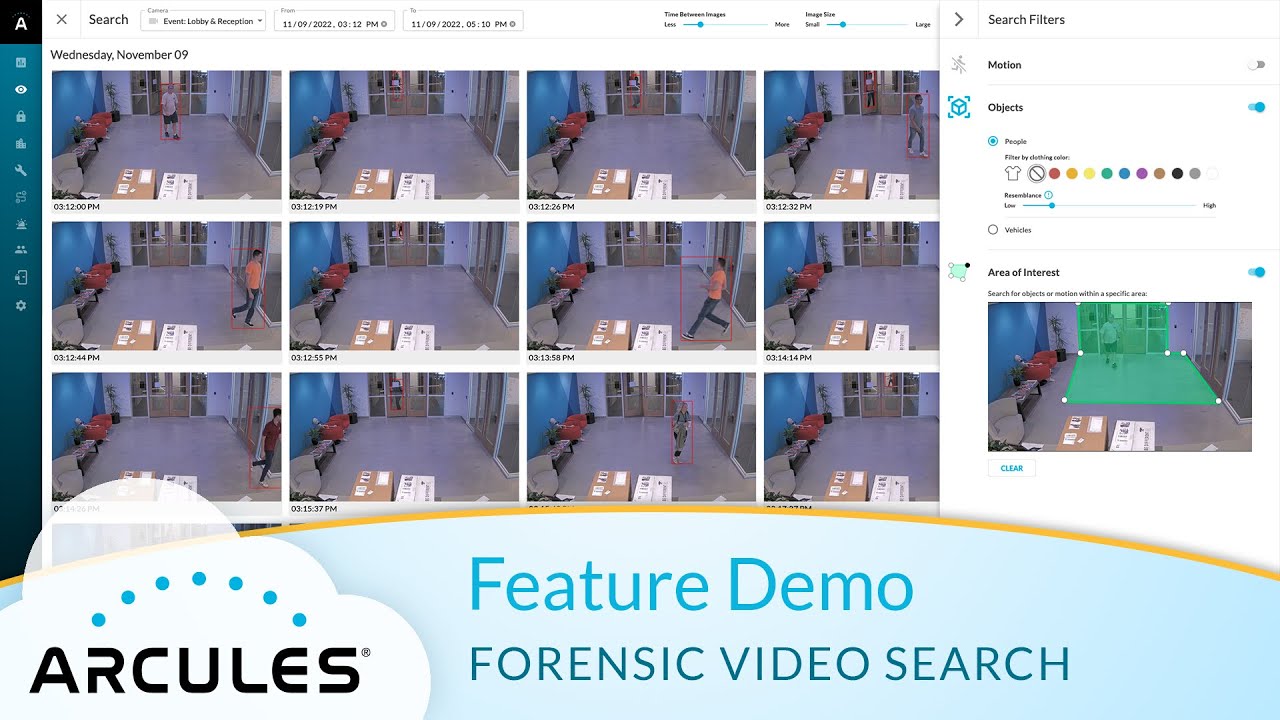Select the no-color filter circle icon
This screenshot has width=1280, height=720.
1037,173
